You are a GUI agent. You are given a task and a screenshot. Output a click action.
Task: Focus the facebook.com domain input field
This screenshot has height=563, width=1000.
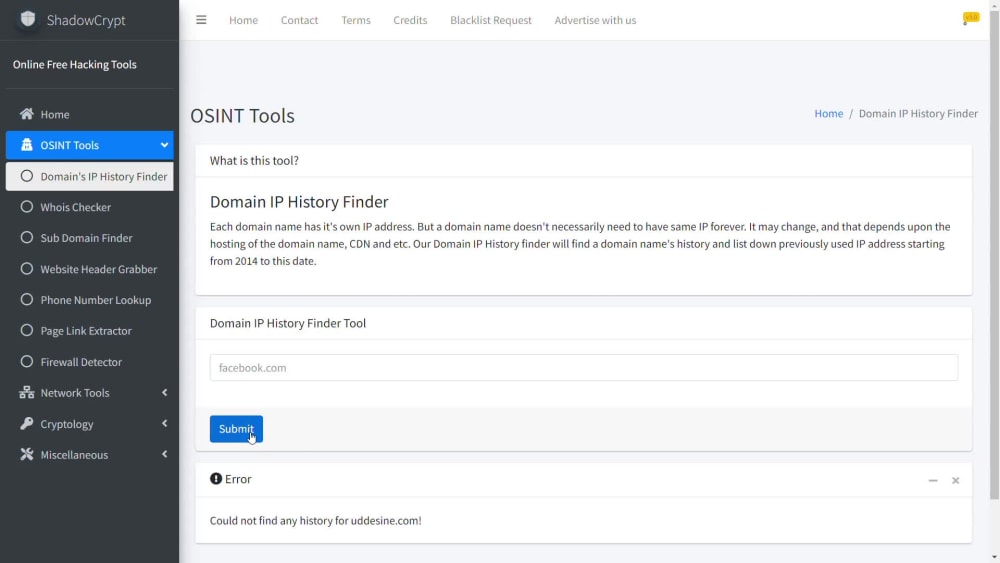584,367
